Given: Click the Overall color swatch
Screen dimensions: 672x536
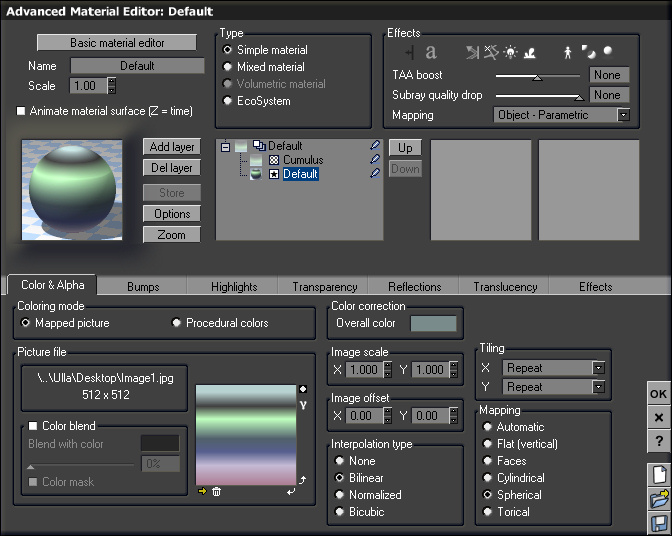Looking at the screenshot, I should (433, 323).
